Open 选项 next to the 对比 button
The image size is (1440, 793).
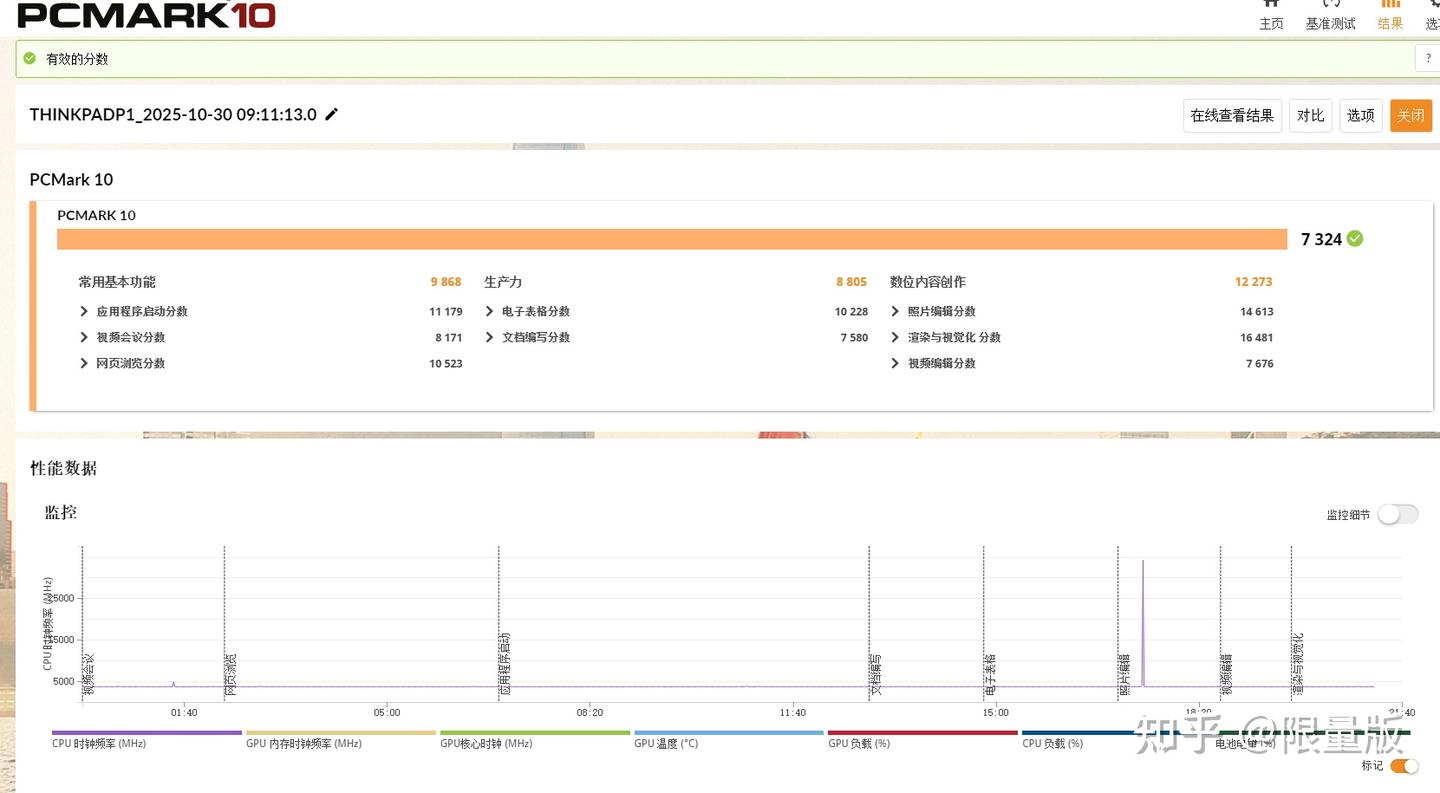[1360, 115]
